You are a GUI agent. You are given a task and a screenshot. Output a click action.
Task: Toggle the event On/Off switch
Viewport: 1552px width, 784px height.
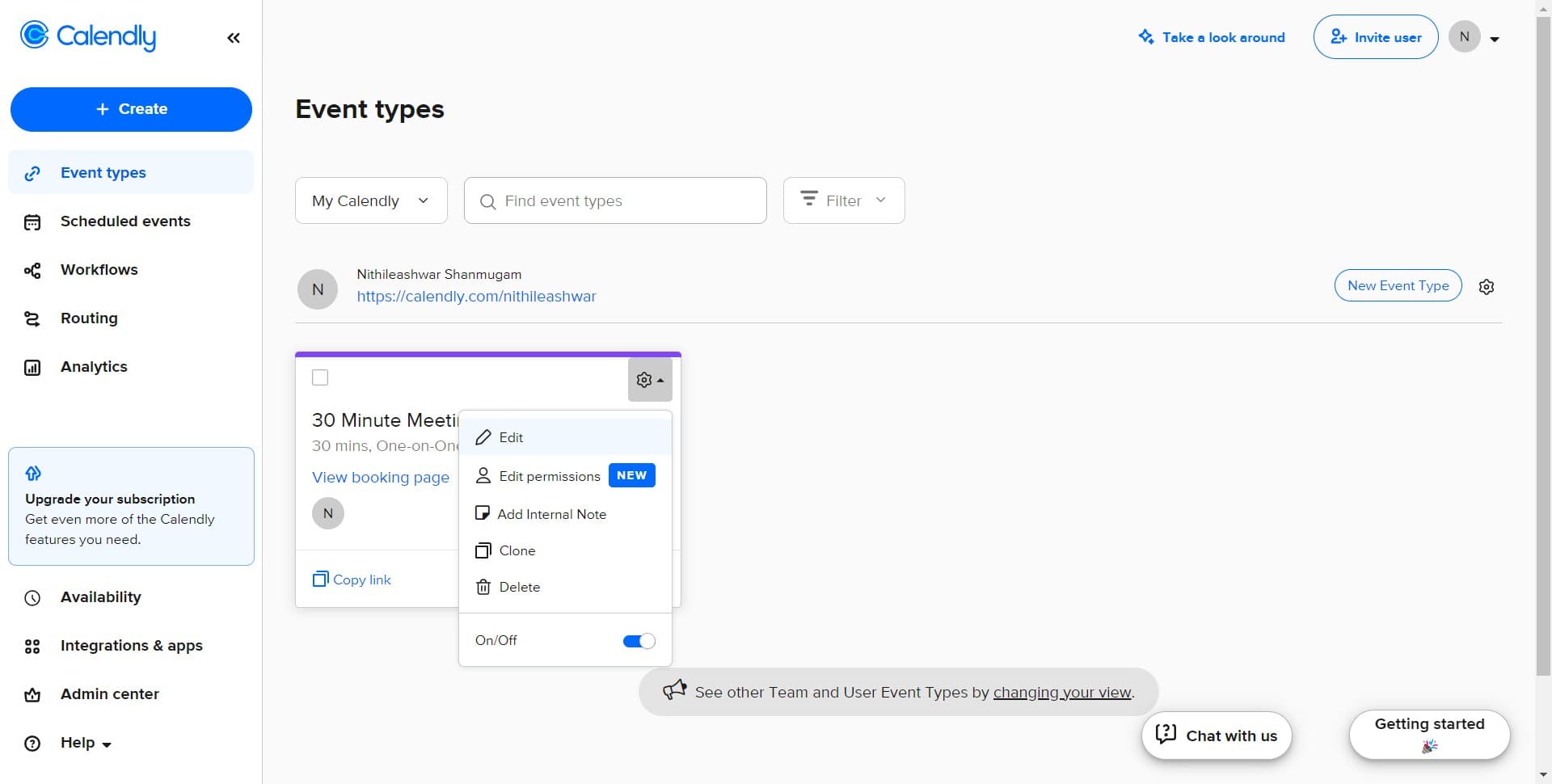(639, 641)
